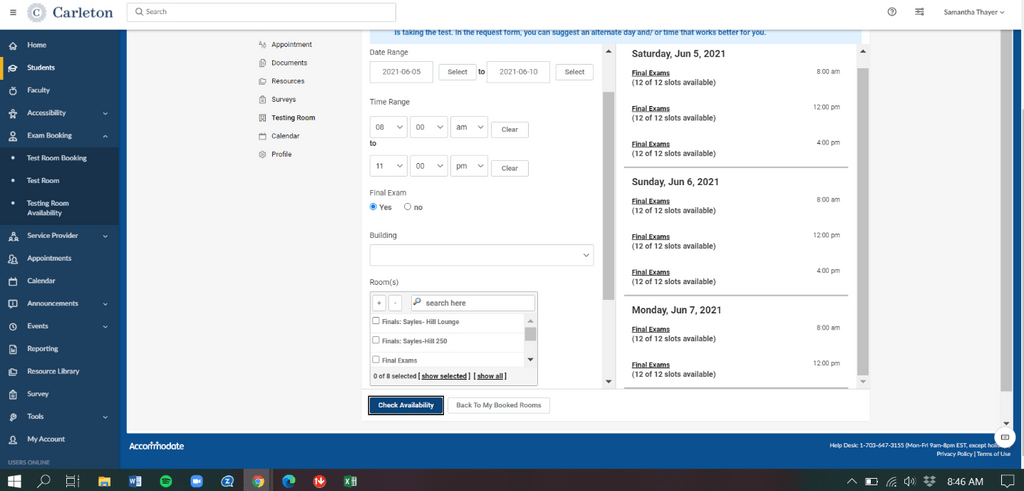The height and width of the screenshot is (491, 1024).
Task: Click the rooms list scrollbar down arrow
Action: (530, 359)
